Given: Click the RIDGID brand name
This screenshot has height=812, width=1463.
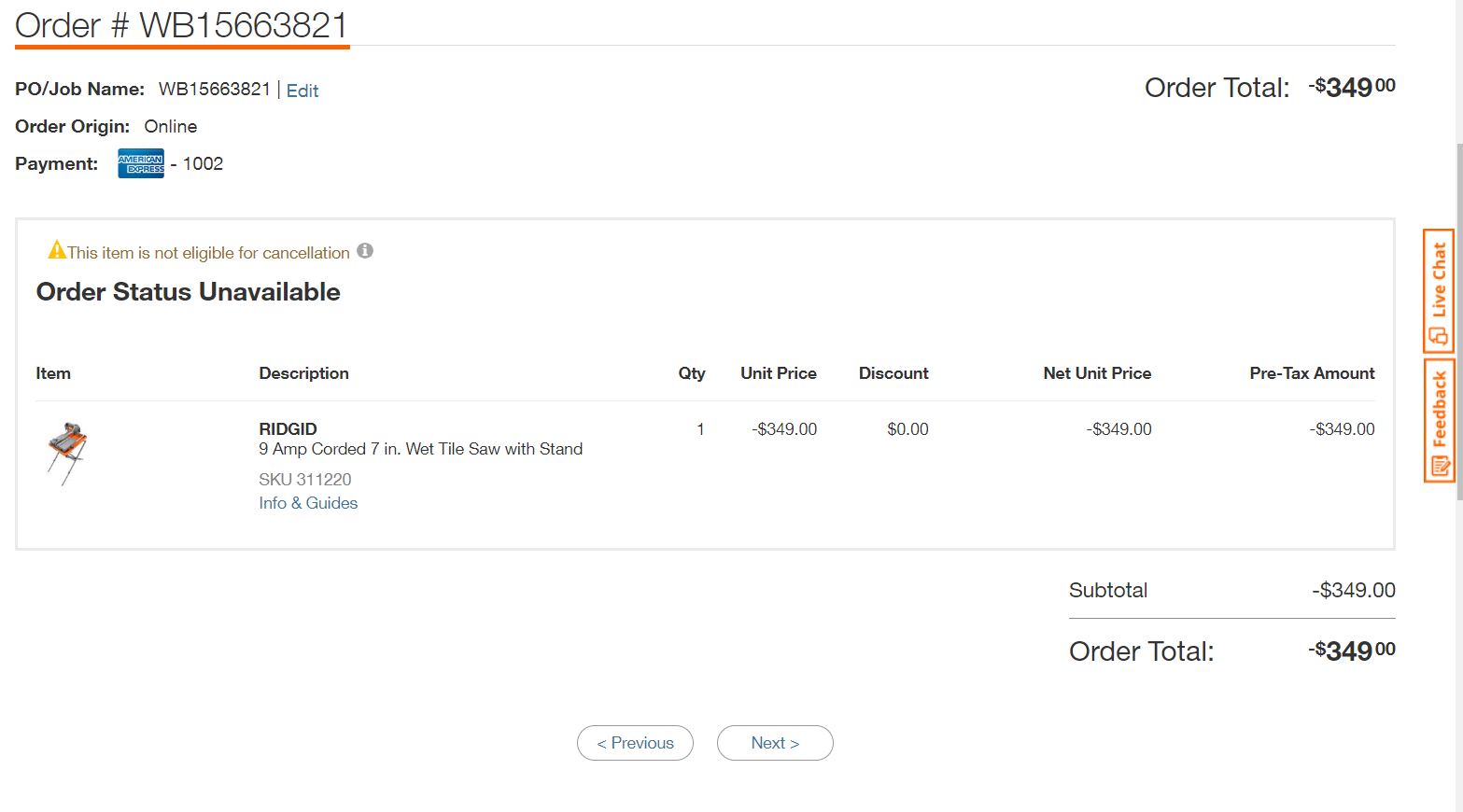Looking at the screenshot, I should 288,429.
